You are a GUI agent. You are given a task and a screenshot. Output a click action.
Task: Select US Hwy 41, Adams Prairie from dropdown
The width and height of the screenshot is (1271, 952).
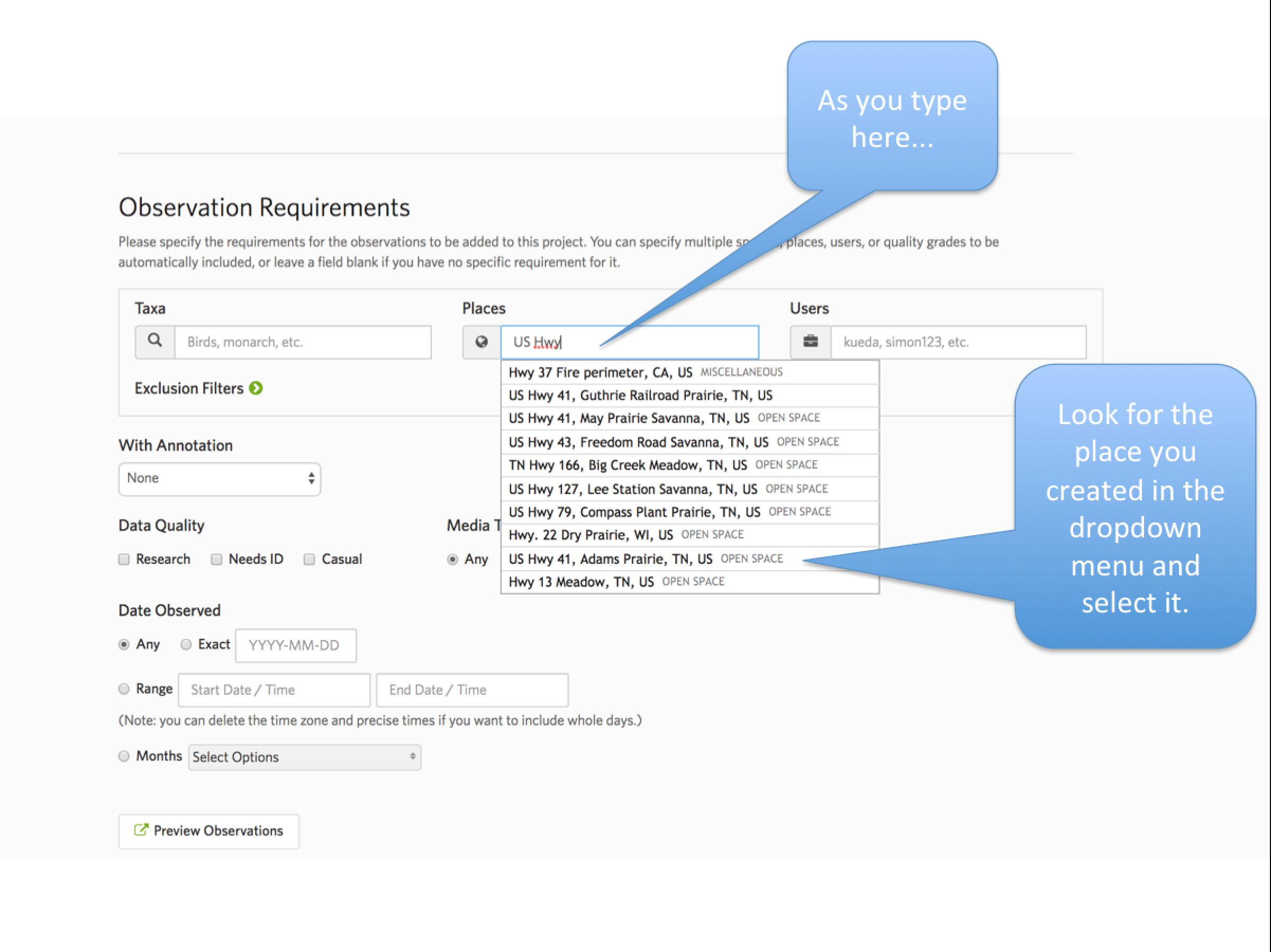[610, 559]
